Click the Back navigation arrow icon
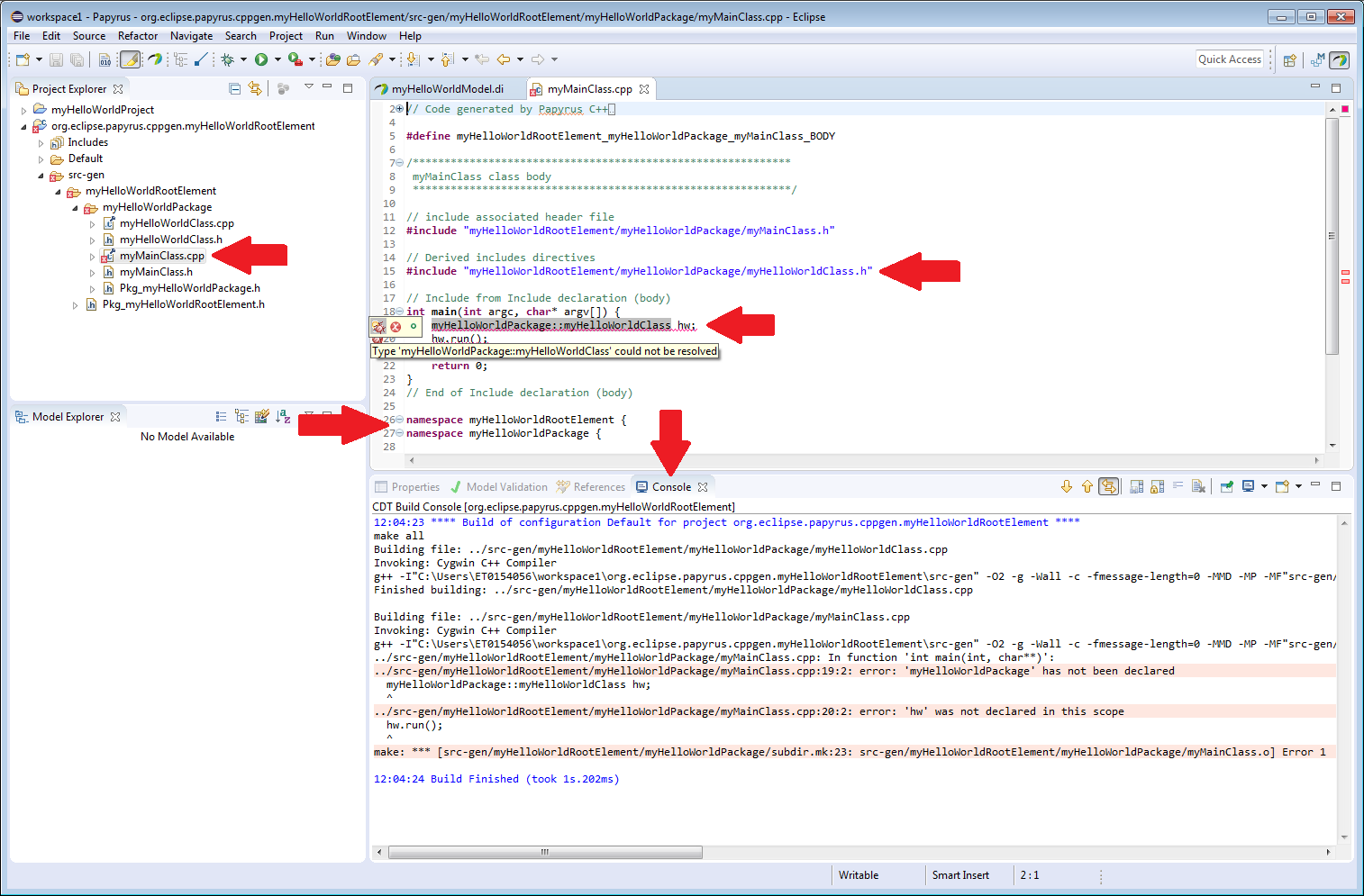 504,59
